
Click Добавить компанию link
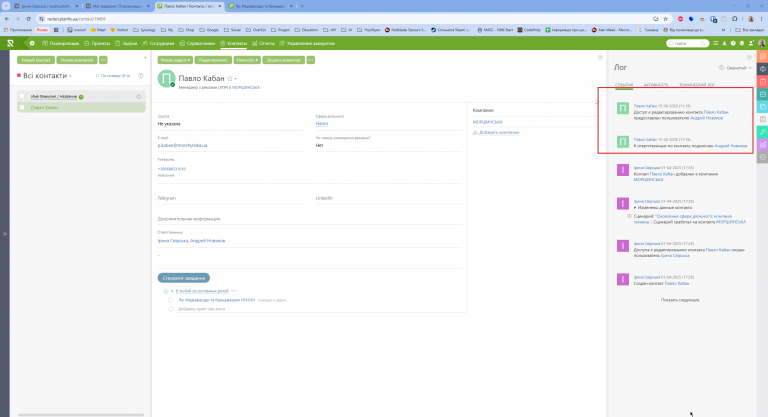499,132
